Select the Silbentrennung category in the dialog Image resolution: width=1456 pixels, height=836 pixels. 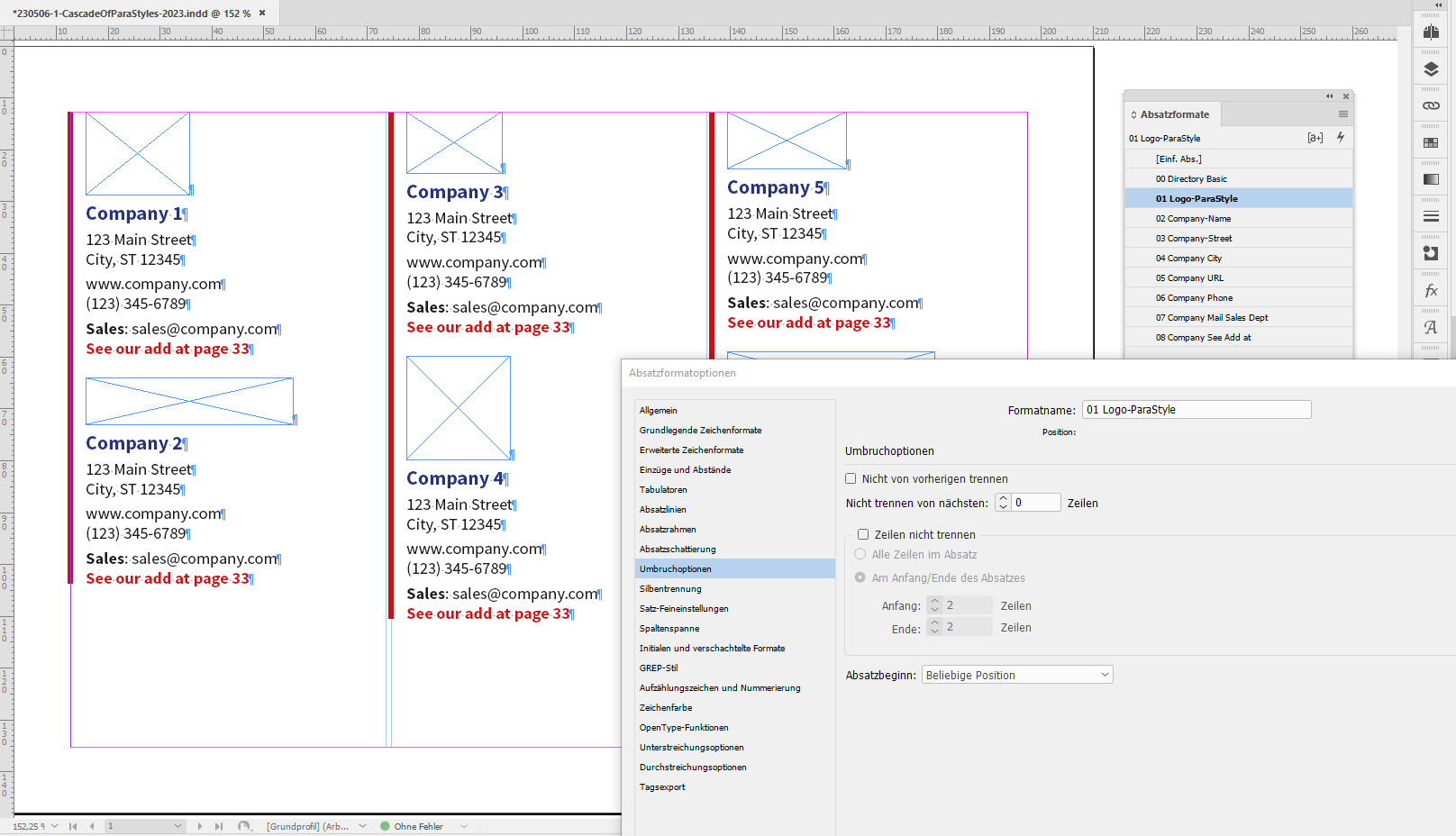point(670,588)
